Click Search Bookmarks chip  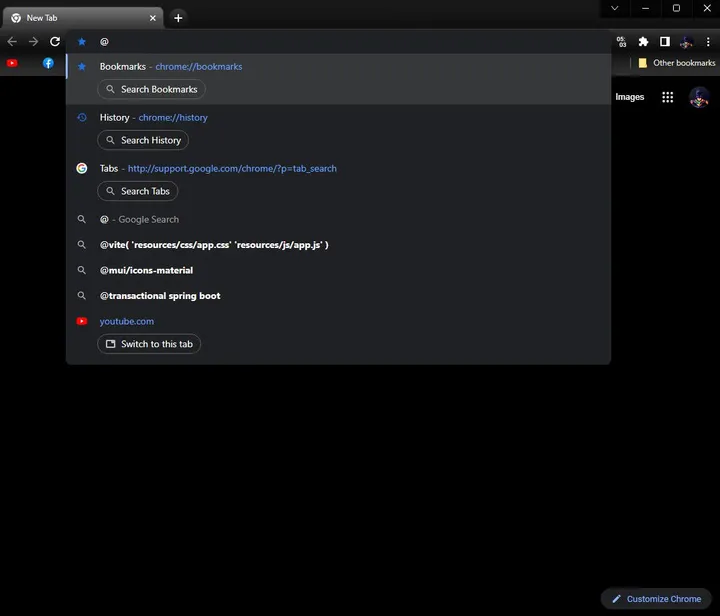tap(151, 89)
